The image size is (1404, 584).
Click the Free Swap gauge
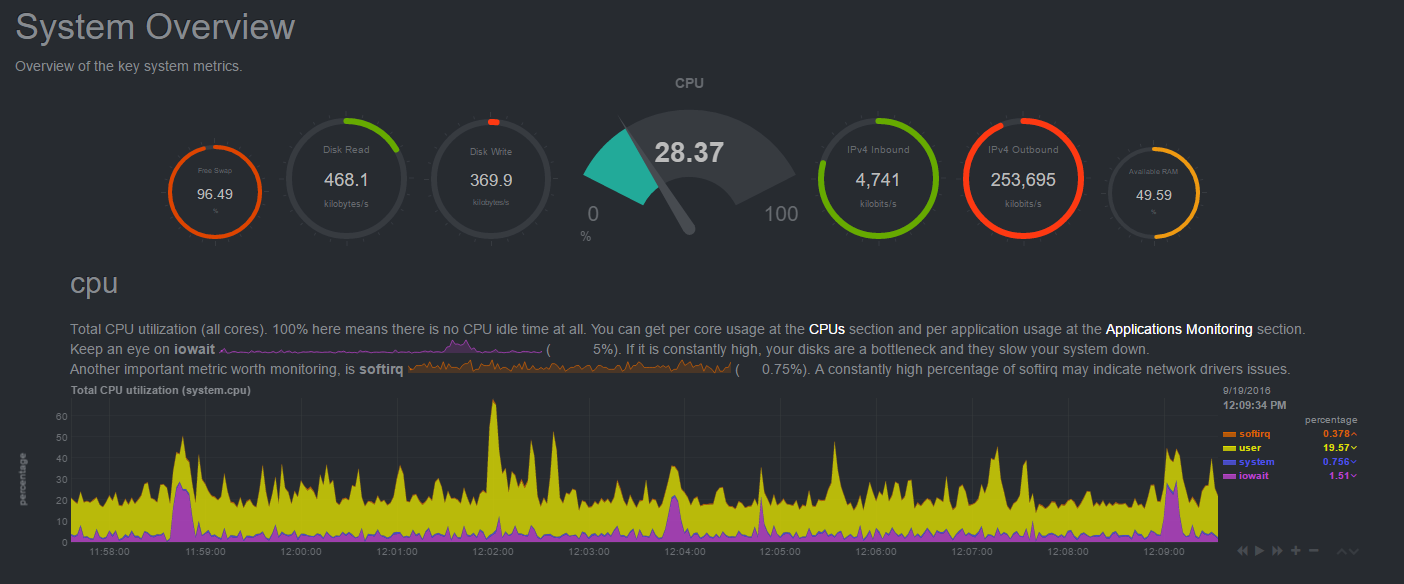click(215, 192)
